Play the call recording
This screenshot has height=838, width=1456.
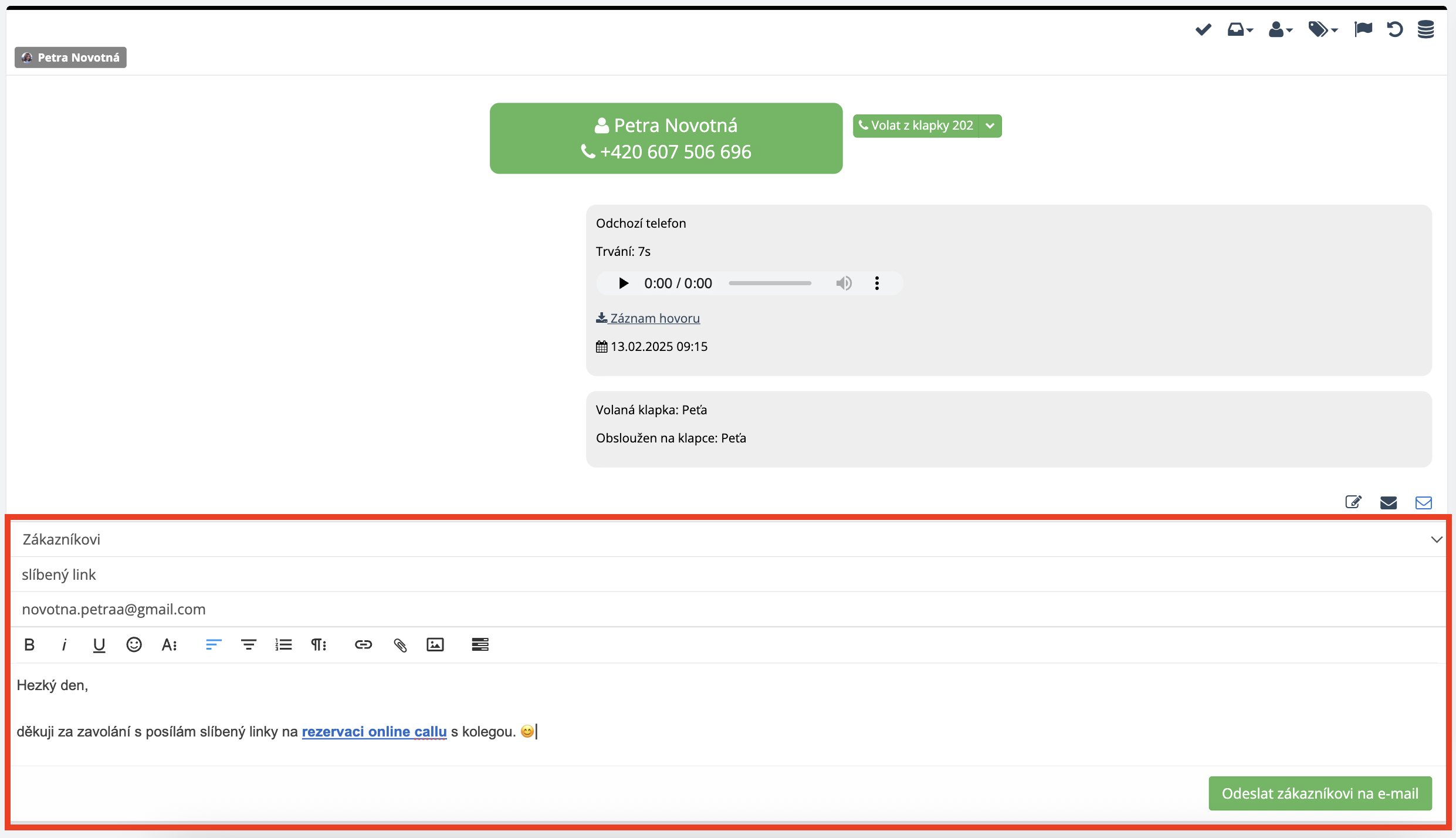point(624,283)
